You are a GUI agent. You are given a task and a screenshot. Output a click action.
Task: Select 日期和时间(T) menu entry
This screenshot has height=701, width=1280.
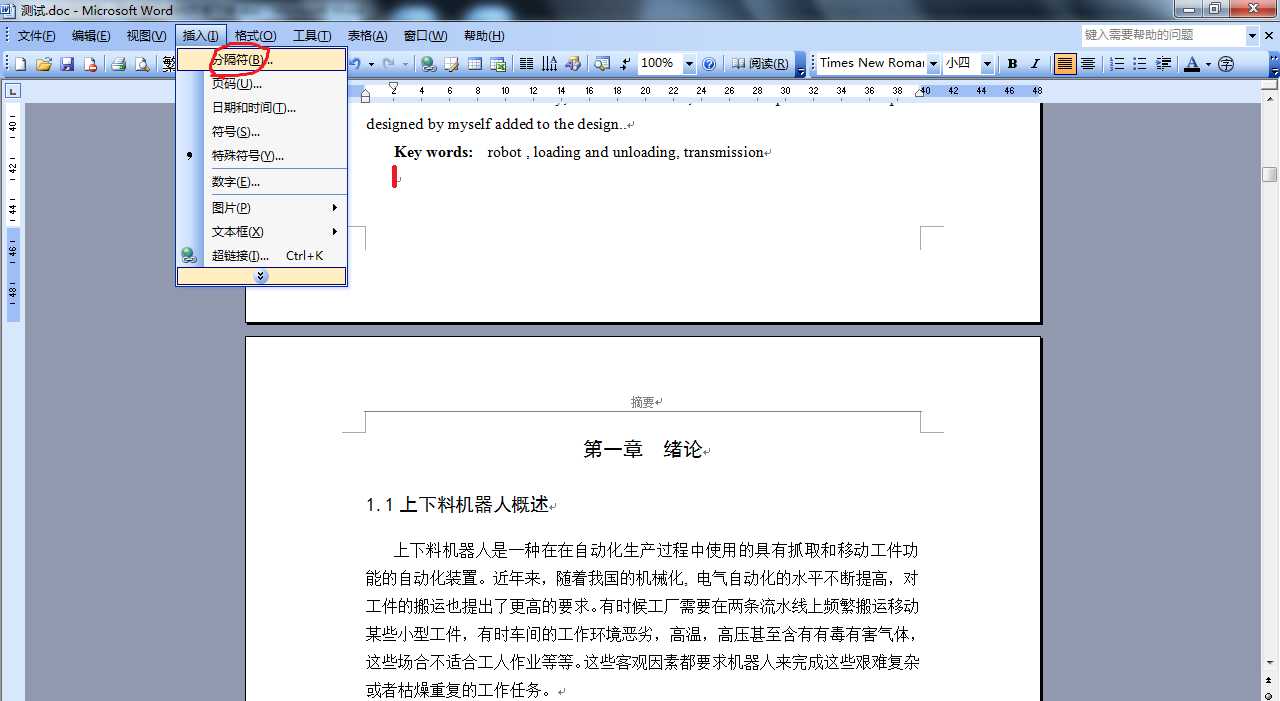262,107
